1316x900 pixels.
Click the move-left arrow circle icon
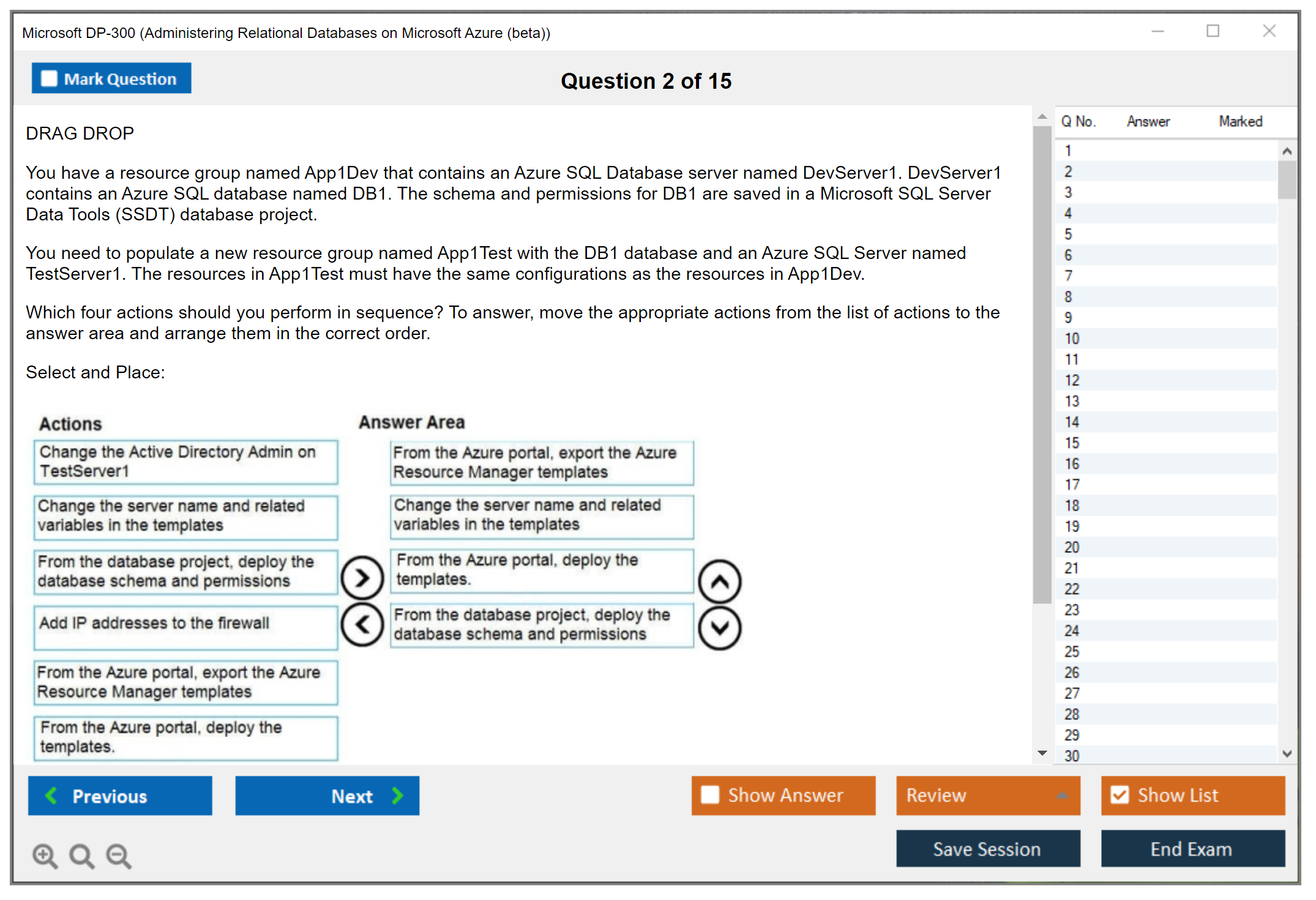pos(362,624)
